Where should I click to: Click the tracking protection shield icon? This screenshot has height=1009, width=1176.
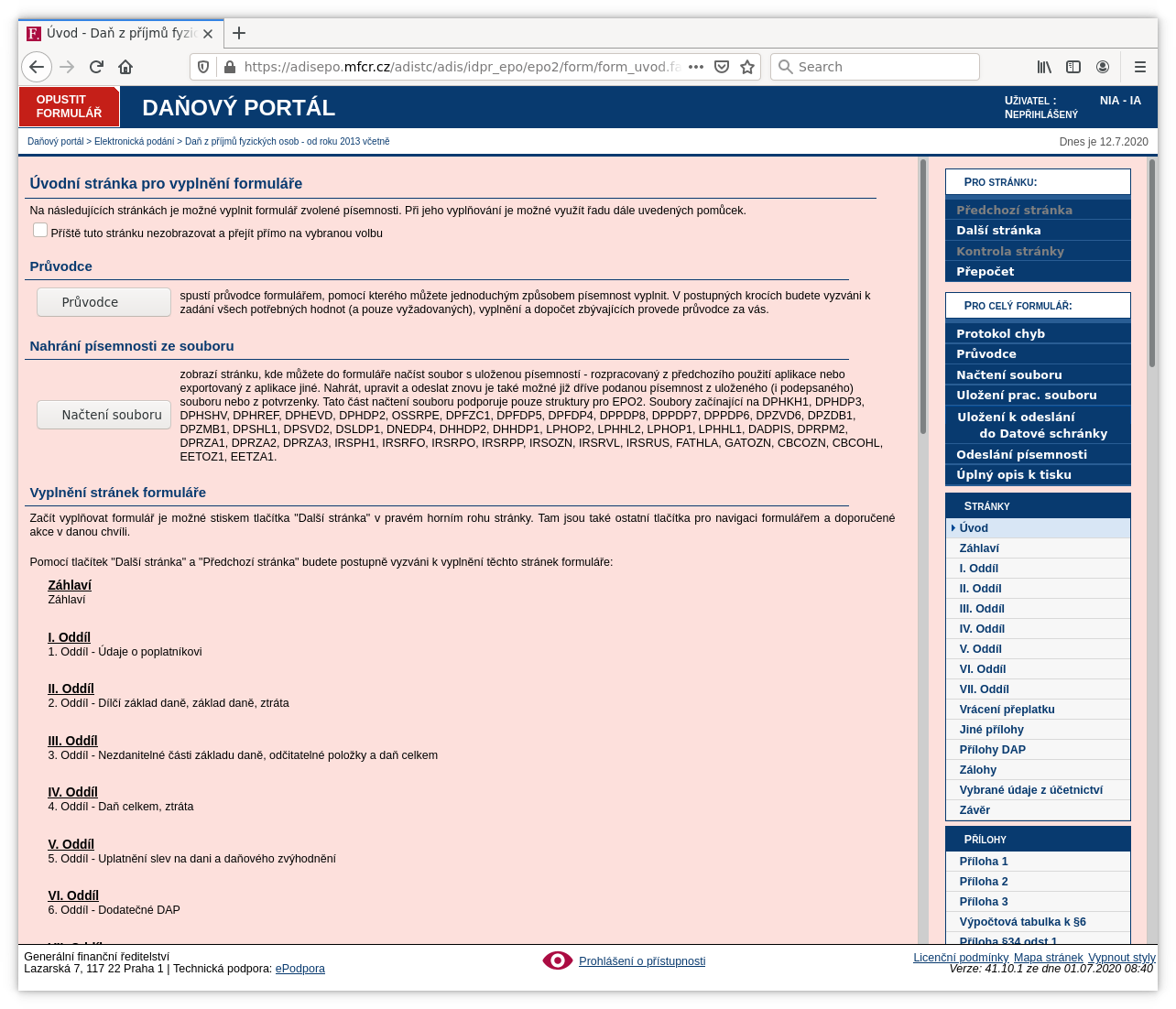pos(203,67)
